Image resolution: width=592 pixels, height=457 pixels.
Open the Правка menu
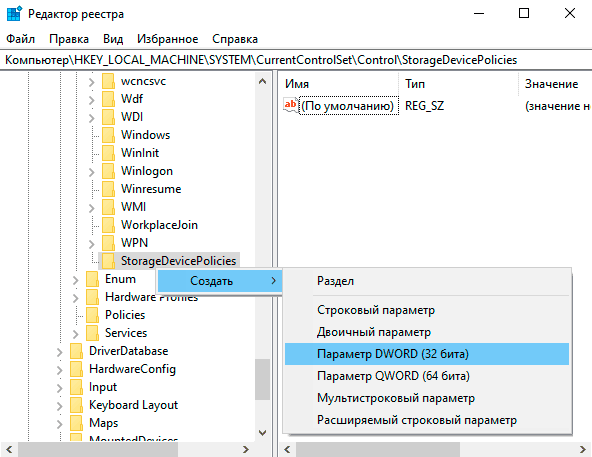[x=69, y=39]
